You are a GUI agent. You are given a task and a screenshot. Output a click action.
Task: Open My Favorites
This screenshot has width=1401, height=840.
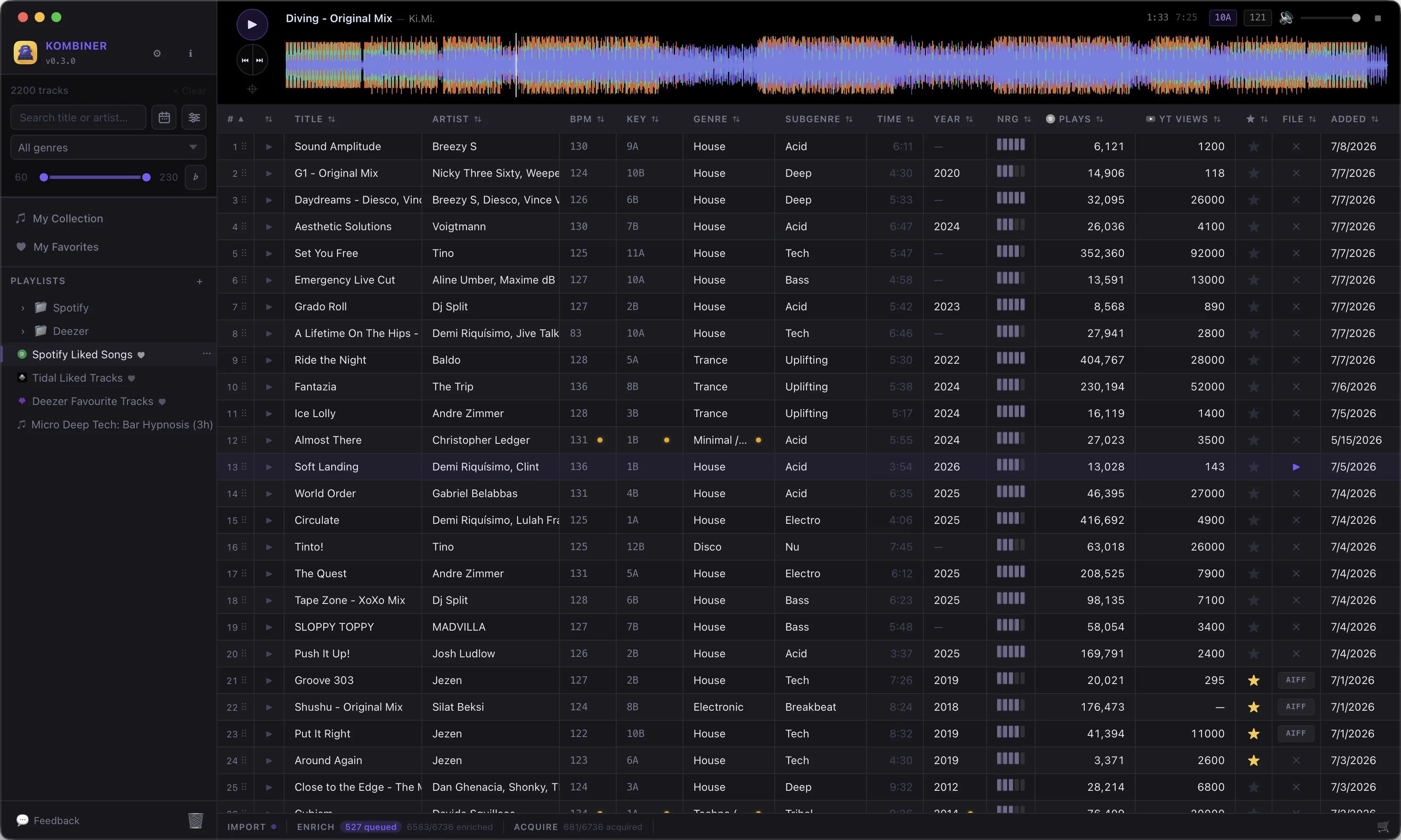tap(66, 247)
